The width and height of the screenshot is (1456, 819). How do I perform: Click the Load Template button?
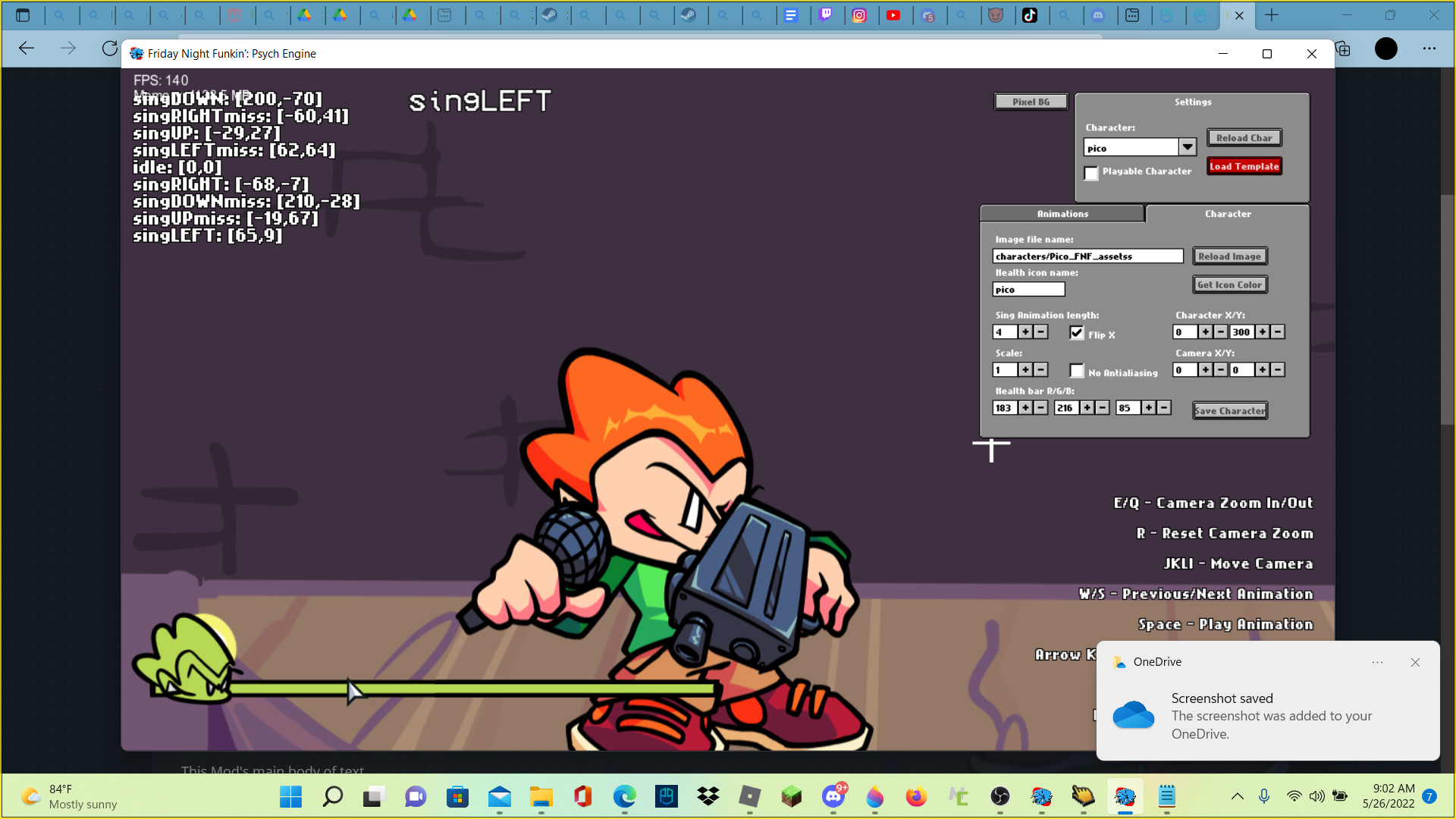tap(1244, 166)
